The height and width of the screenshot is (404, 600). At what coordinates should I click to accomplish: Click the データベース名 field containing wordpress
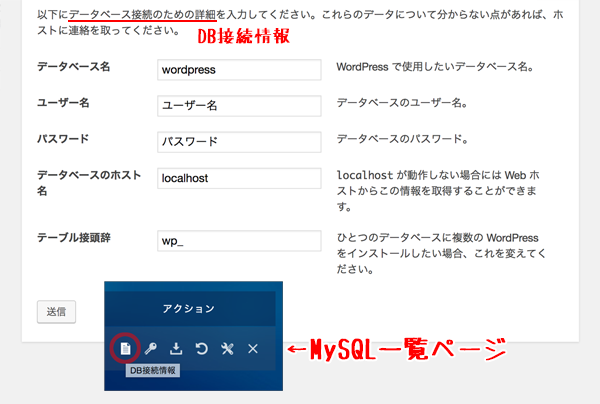pyautogui.click(x=239, y=70)
